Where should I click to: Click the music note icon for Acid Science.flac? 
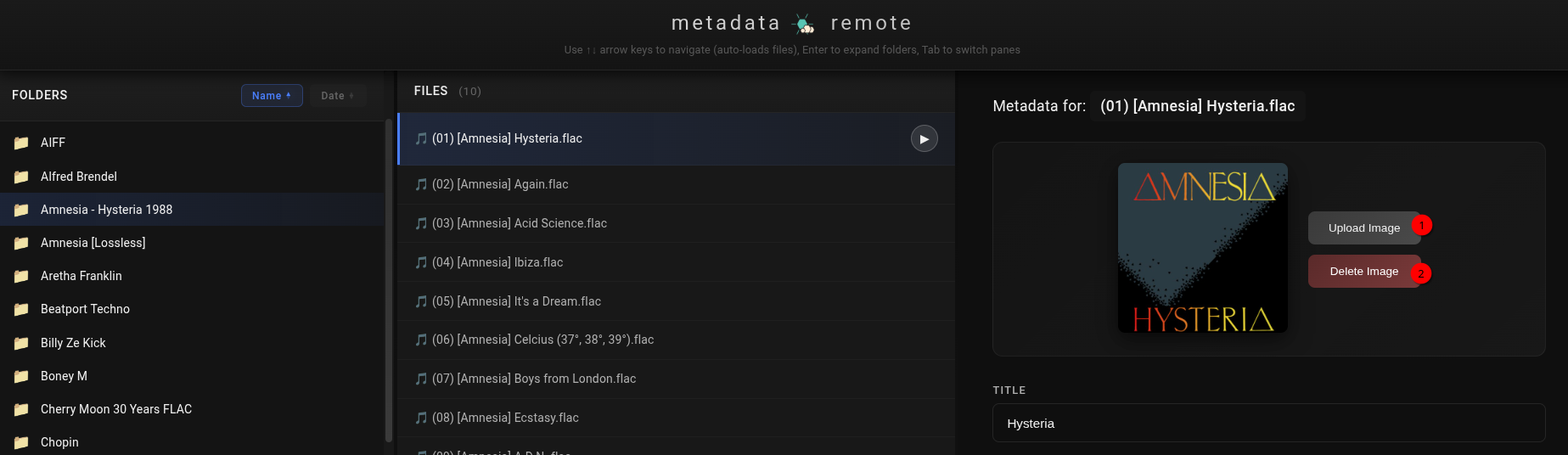coord(421,223)
